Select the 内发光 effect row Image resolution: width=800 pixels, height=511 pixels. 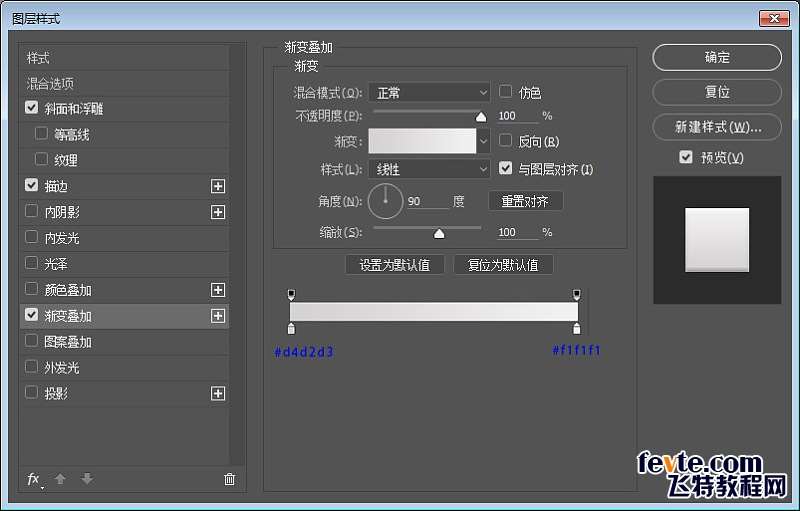pyautogui.click(x=124, y=238)
